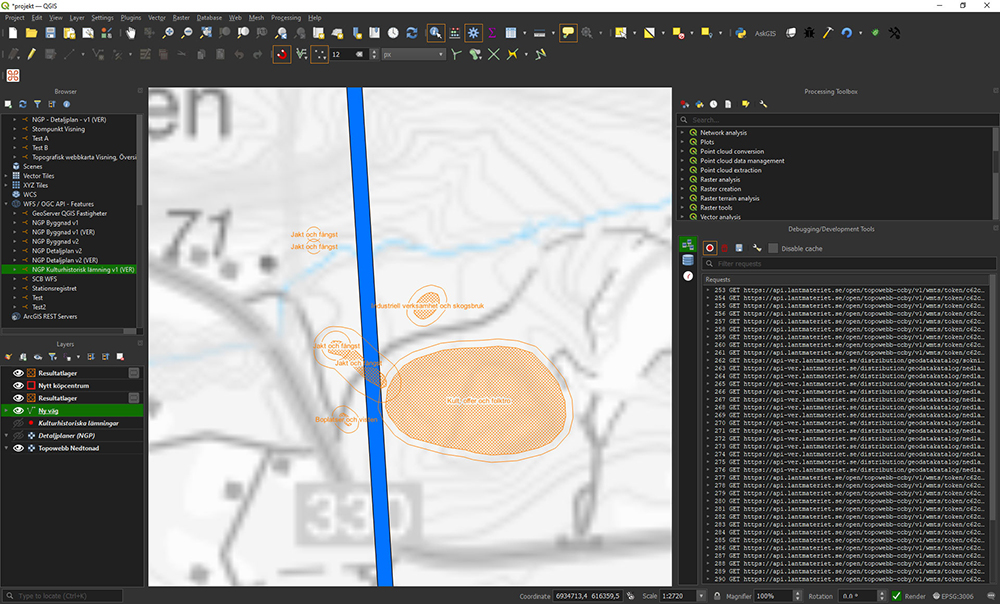Toggle snapping with the red magnet icon
Image resolution: width=1000 pixels, height=604 pixels.
(282, 54)
